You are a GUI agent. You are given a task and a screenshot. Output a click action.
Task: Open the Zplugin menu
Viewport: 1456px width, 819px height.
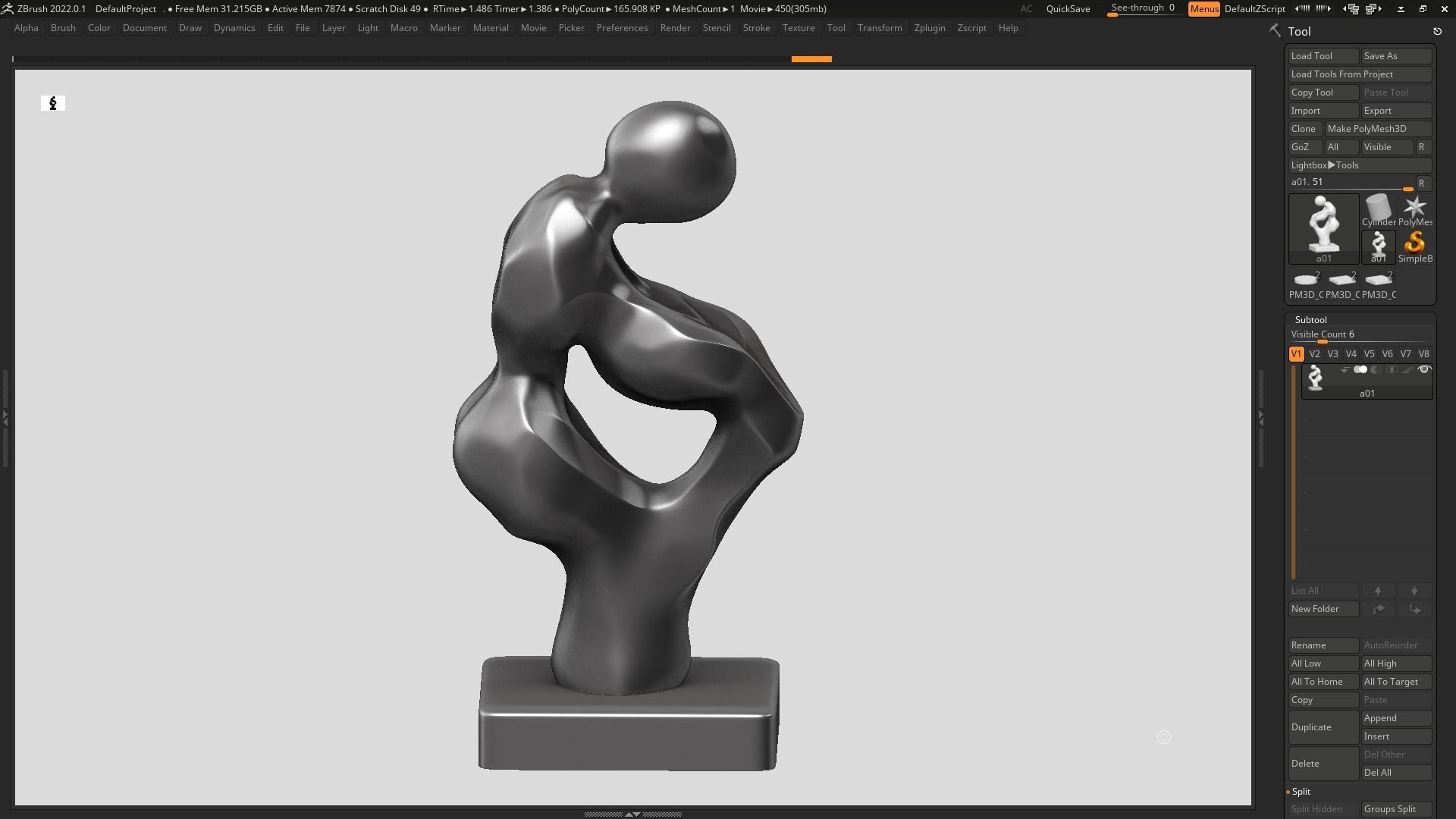930,28
